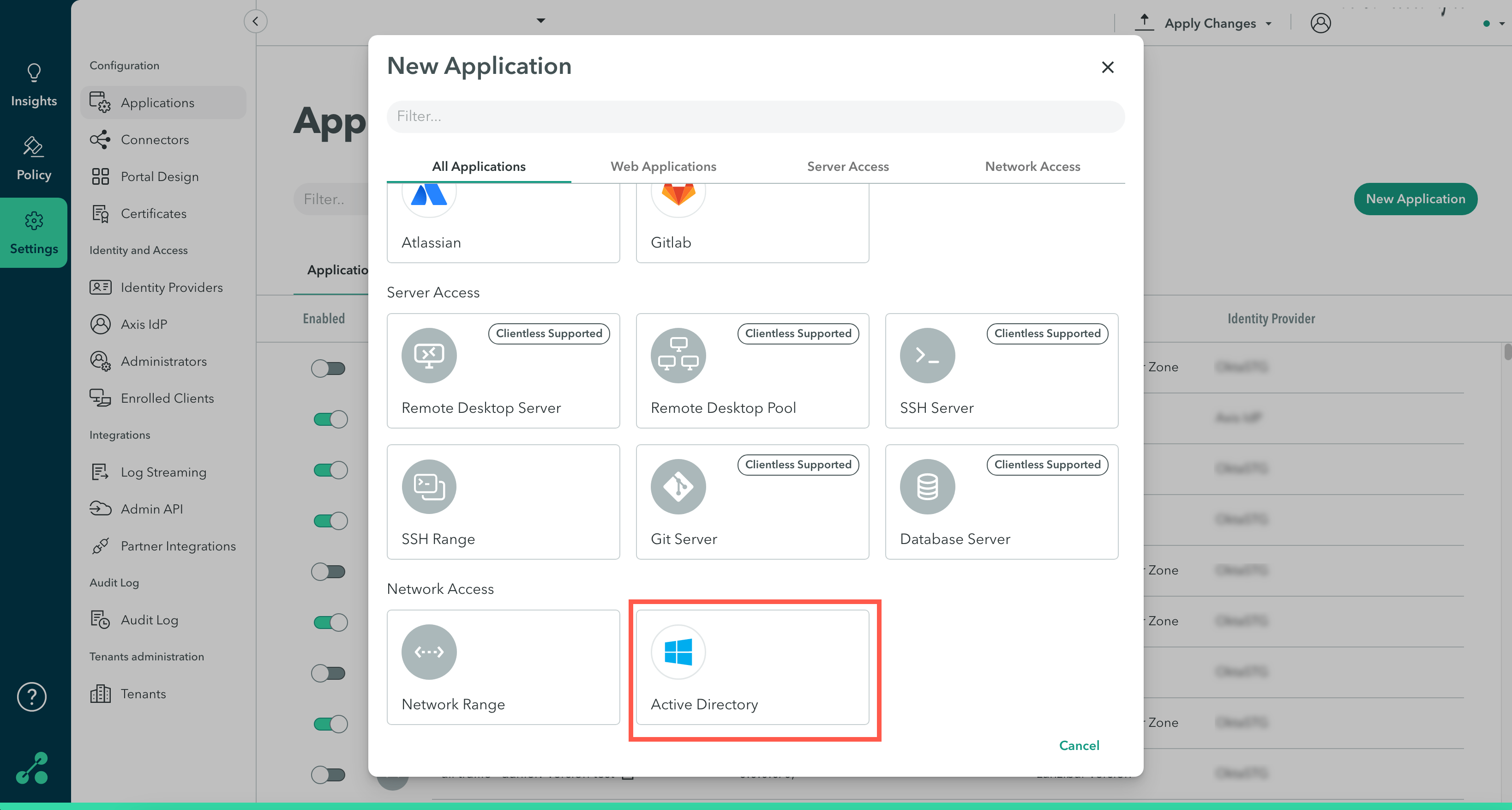1512x810 pixels.
Task: Open the Policy section icon
Action: pos(33,146)
